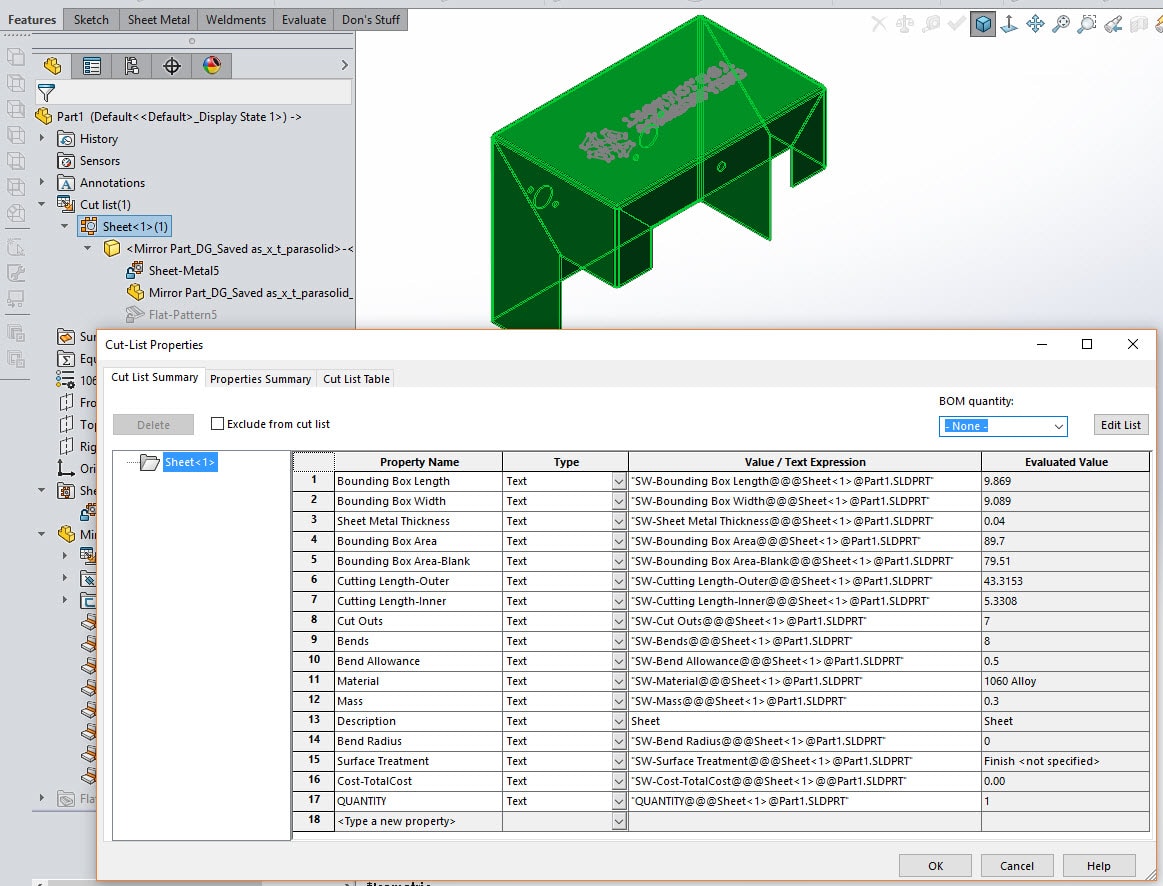Click the 1060 Alloy evaluated value

(1065, 681)
